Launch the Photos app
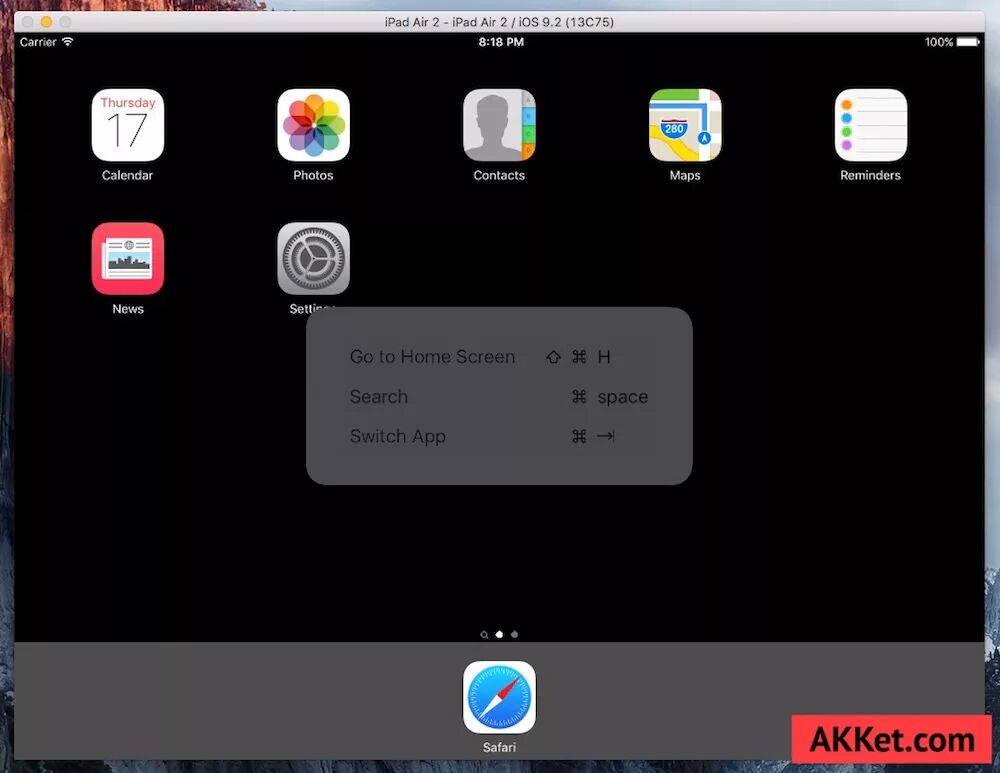 tap(313, 125)
